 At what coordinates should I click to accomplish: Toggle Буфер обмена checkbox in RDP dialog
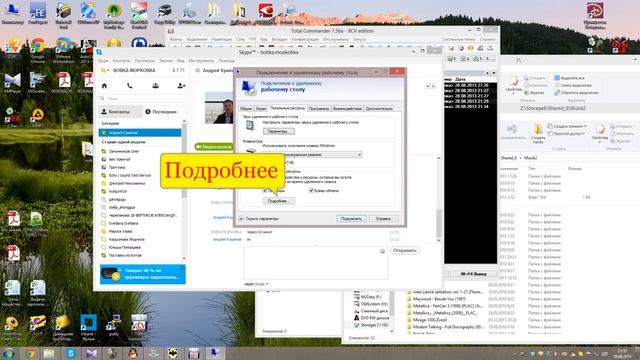311,191
